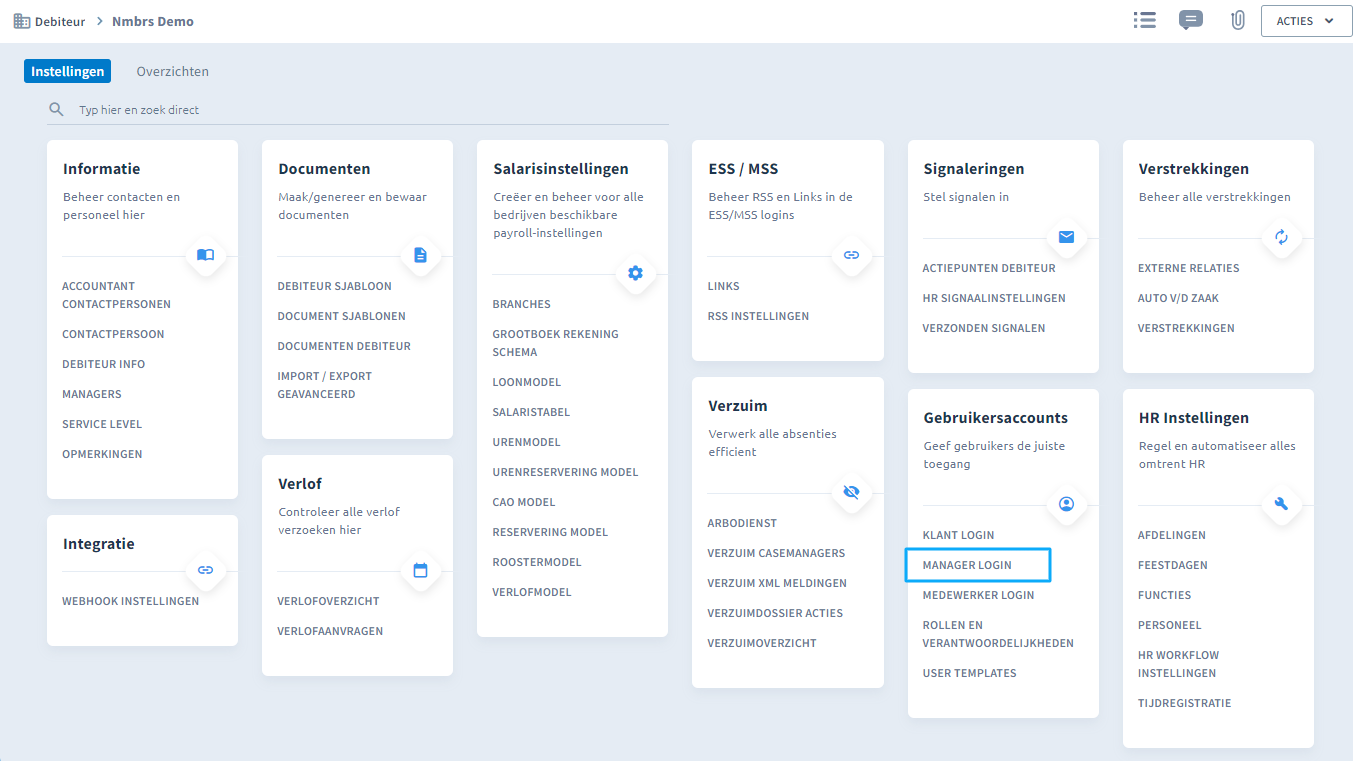The height and width of the screenshot is (761, 1353).
Task: Switch to the Overzichten tab
Action: [x=173, y=71]
